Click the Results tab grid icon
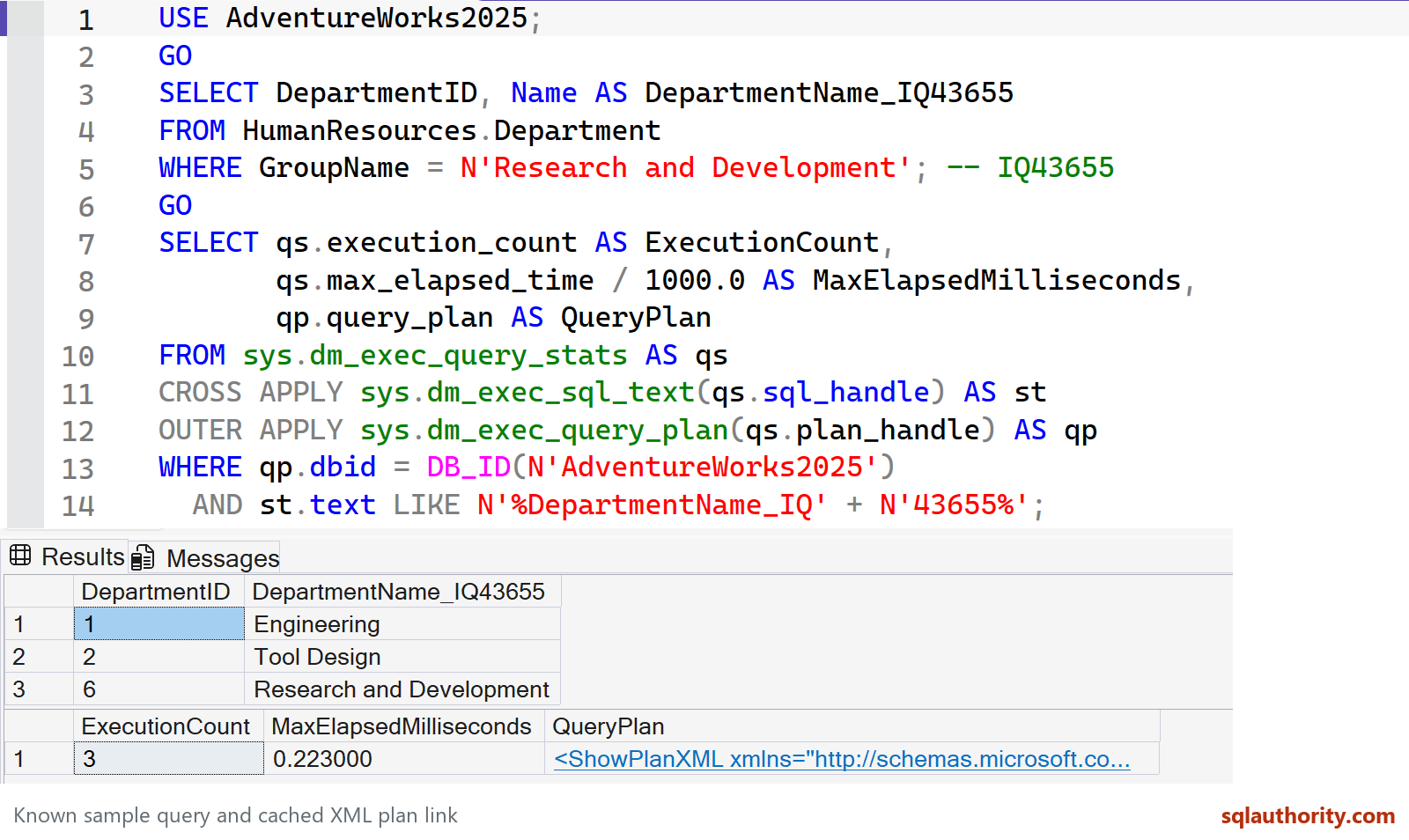The width and height of the screenshot is (1409, 840). 20,556
